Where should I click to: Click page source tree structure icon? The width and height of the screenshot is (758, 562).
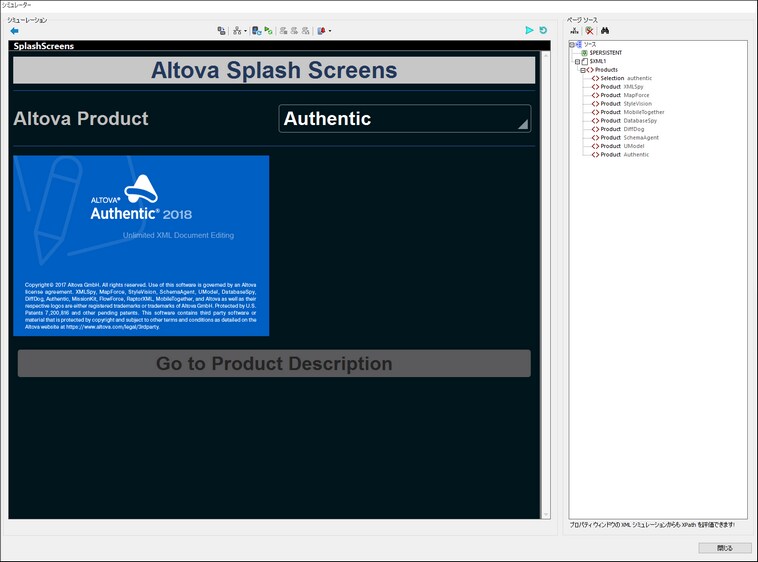point(574,31)
